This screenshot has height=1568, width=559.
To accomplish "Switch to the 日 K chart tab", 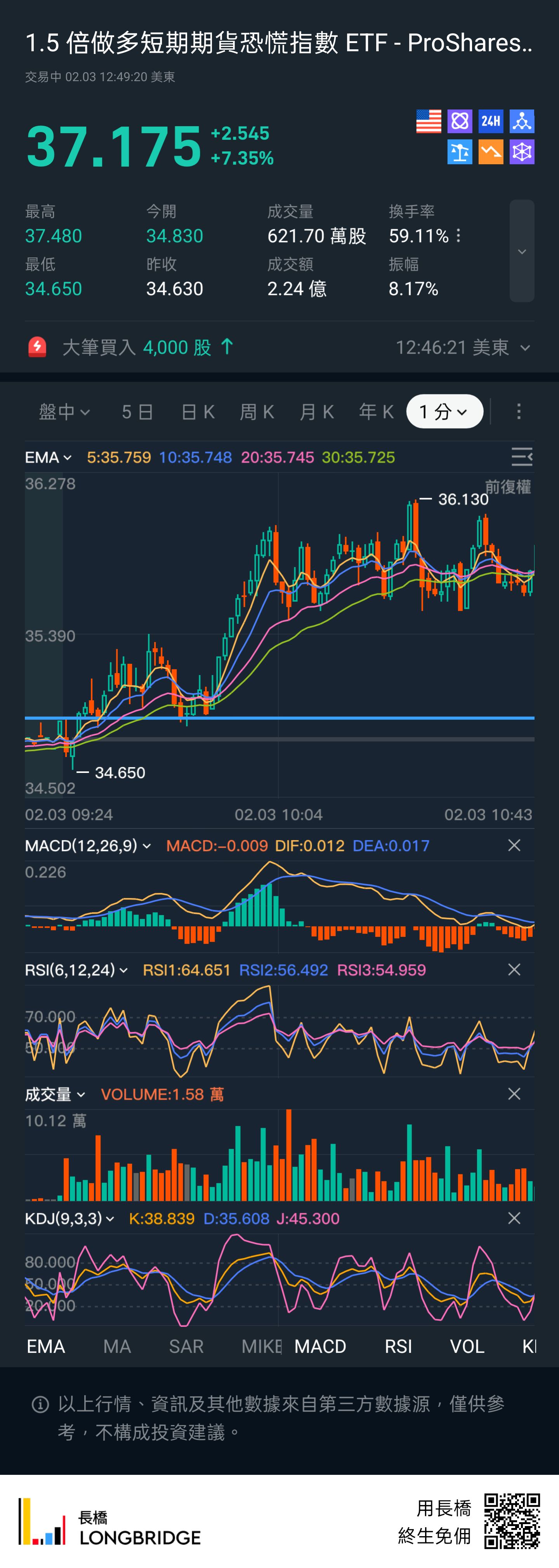I will tap(198, 412).
